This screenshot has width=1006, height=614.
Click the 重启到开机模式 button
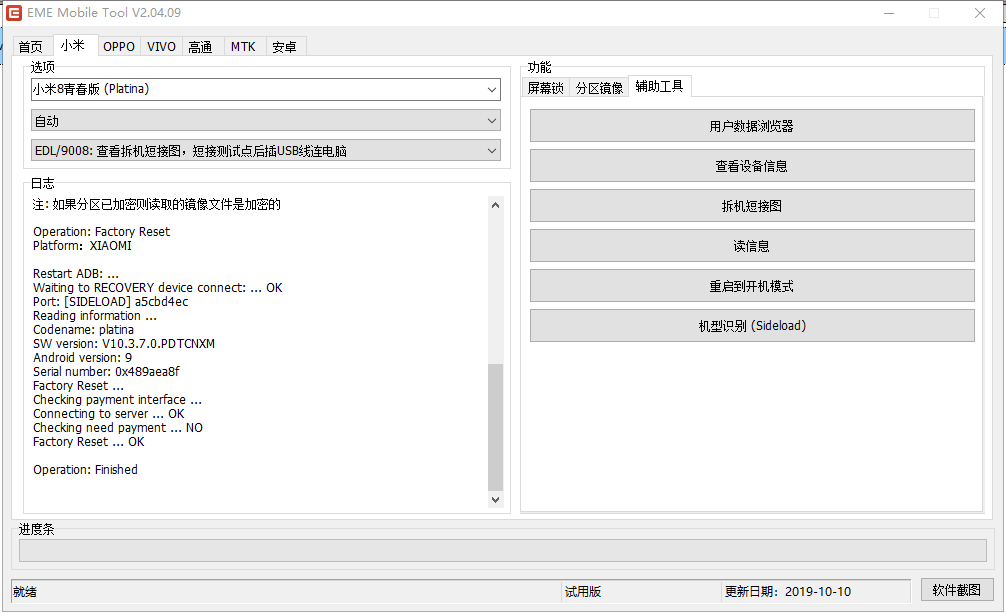[x=752, y=286]
